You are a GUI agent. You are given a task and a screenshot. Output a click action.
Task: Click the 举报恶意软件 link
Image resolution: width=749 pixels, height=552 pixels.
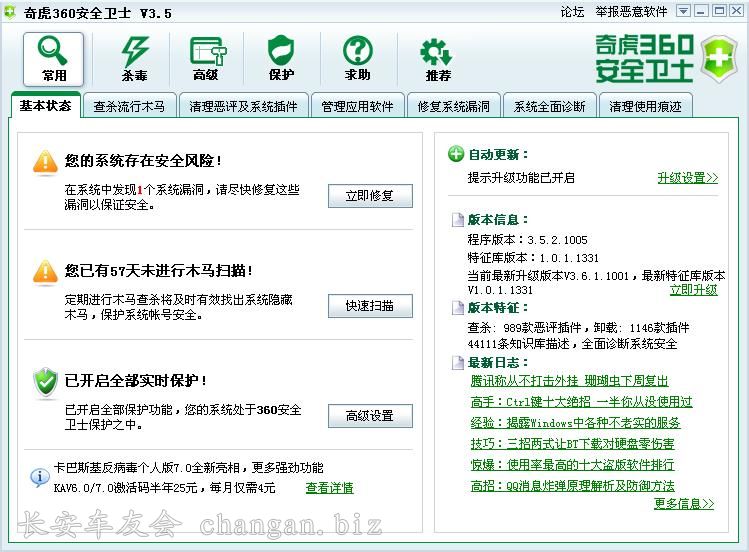coord(631,11)
